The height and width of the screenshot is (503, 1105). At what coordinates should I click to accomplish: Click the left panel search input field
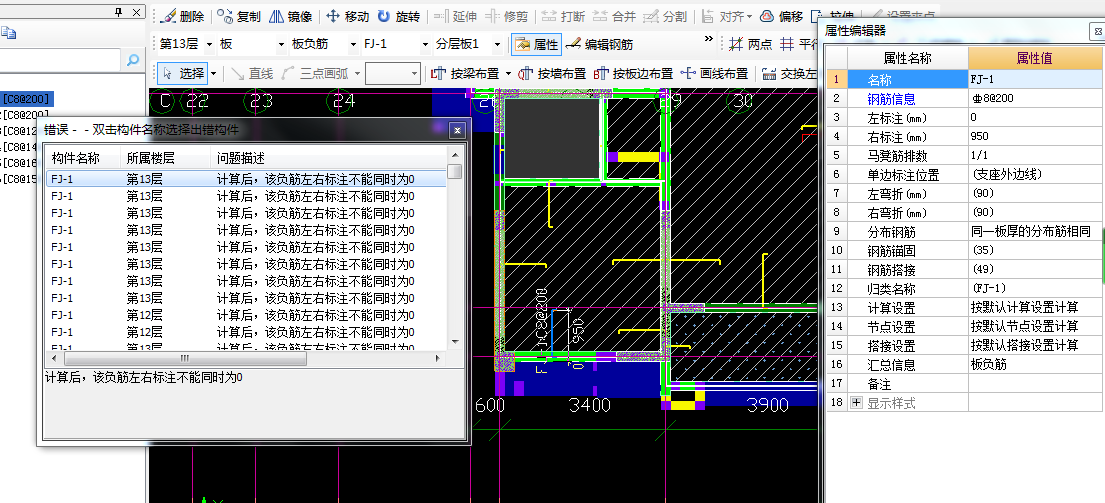pyautogui.click(x=61, y=61)
